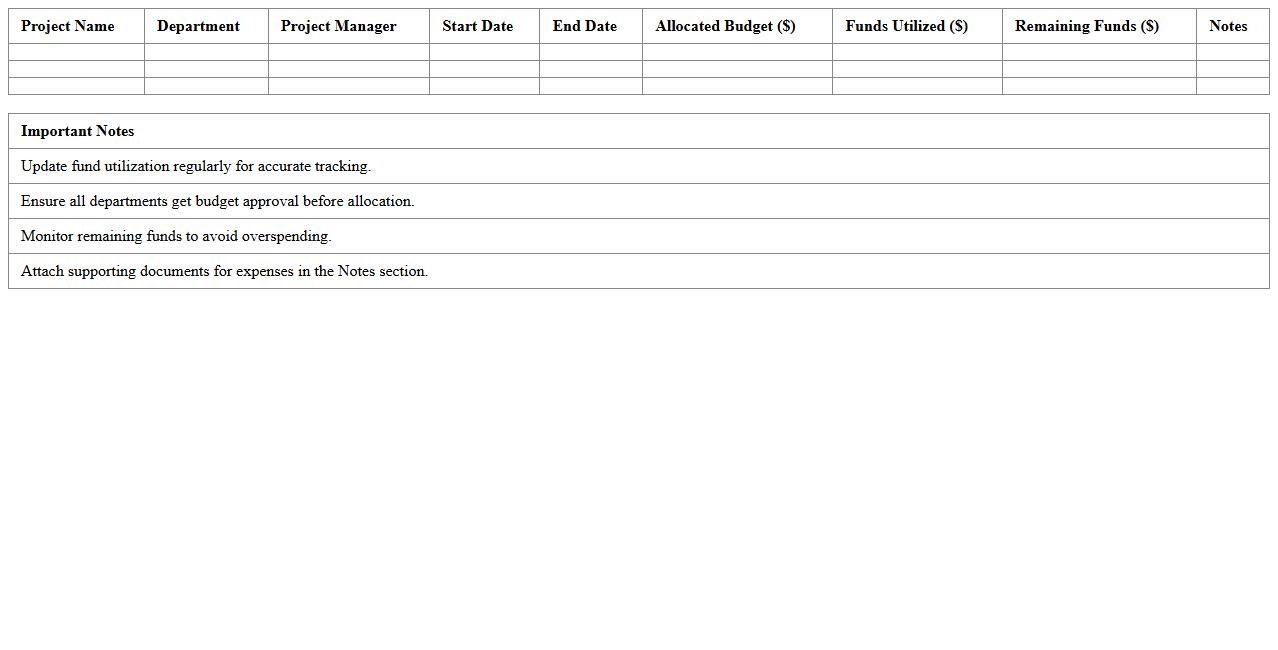The height and width of the screenshot is (650, 1278).
Task: Select the note about monitoring remaining funds
Action: [x=176, y=236]
